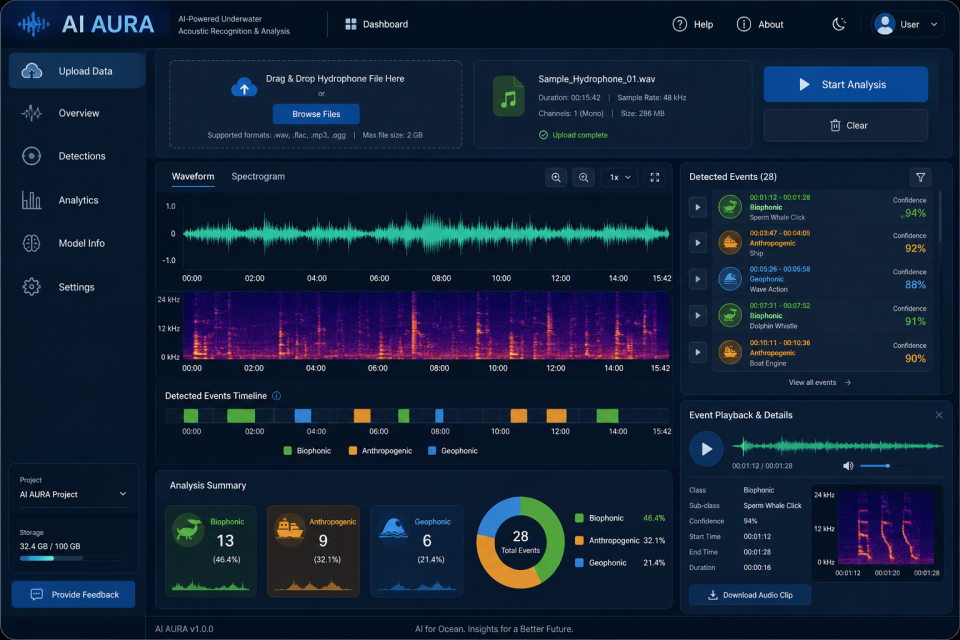The image size is (960, 640).
Task: Click the event playback waveform scrubber
Action: [838, 446]
